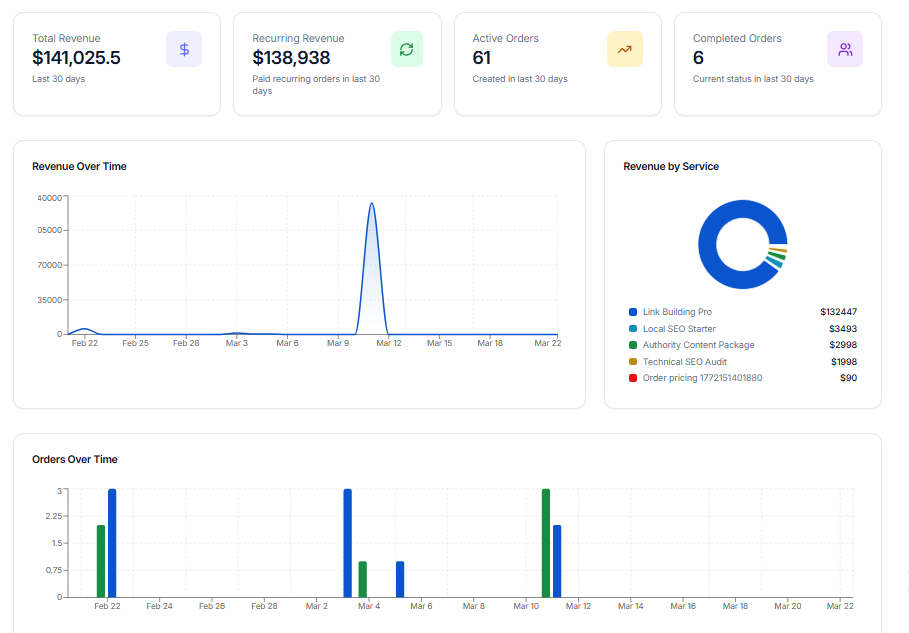
Task: Click the short green bar at Mar 4 in Orders chart
Action: [362, 579]
